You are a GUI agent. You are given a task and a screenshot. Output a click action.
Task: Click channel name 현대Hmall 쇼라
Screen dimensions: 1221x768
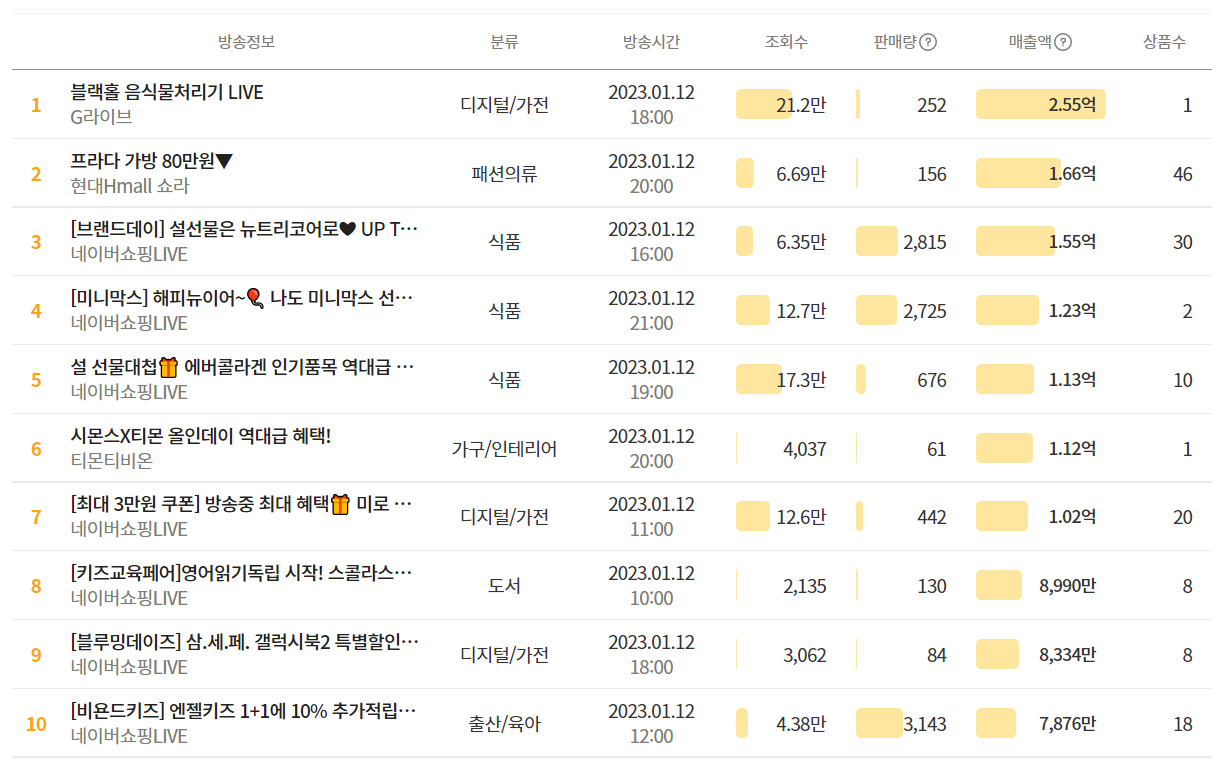pos(130,186)
